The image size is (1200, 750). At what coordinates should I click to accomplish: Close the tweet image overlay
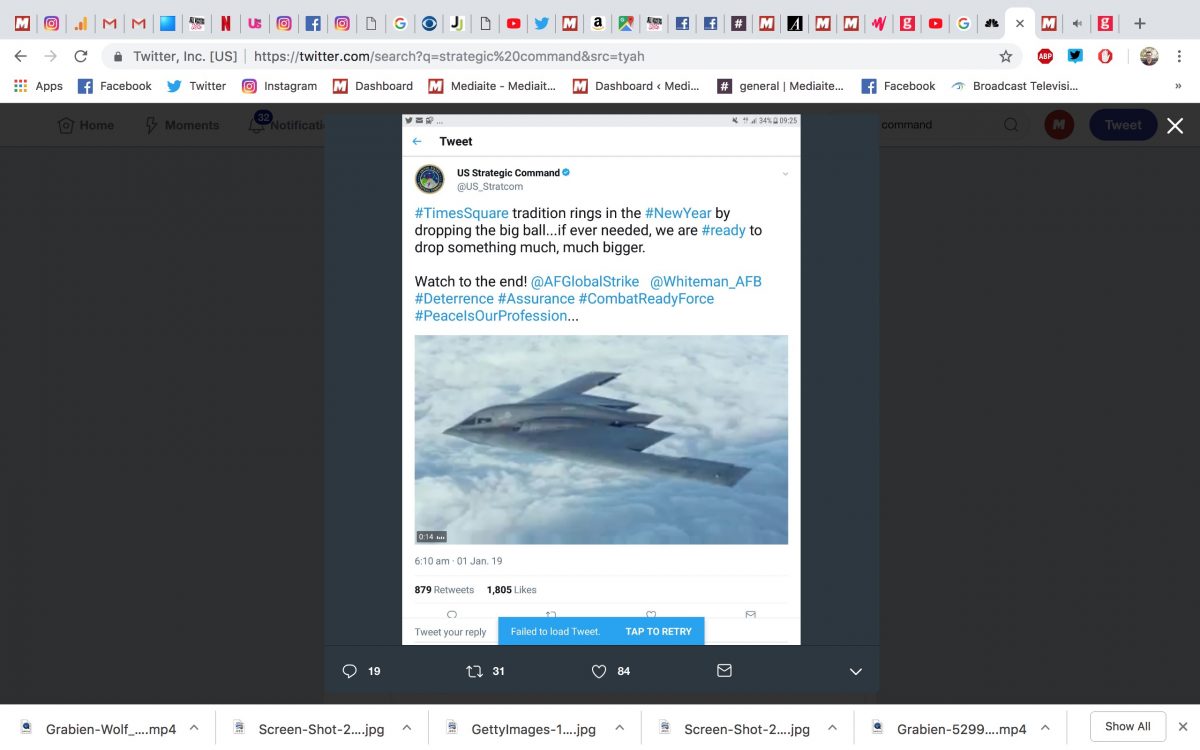point(1175,126)
